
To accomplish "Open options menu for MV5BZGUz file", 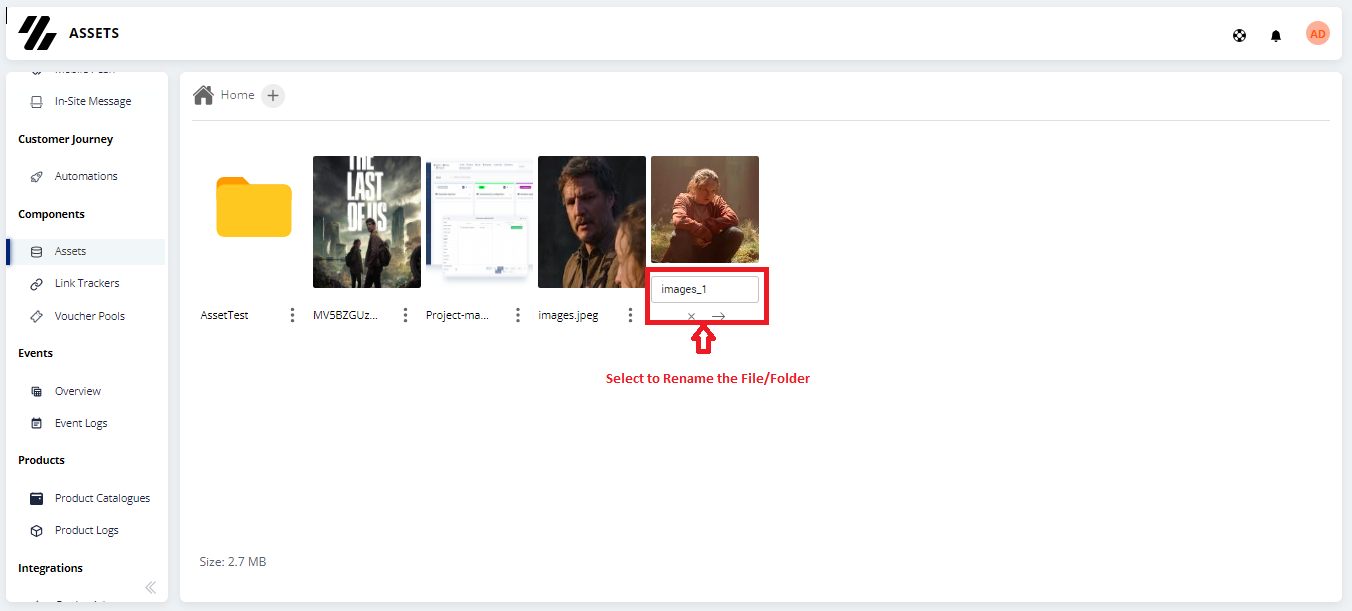I will point(405,315).
